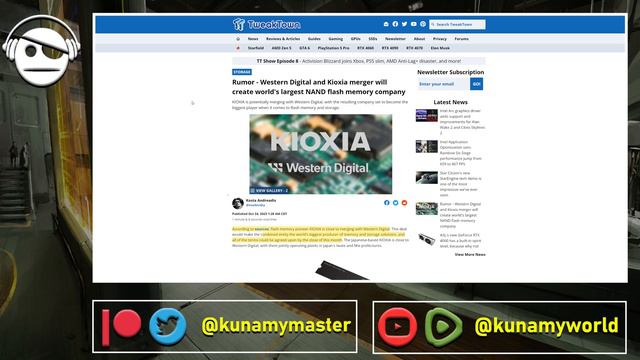This screenshot has width=640, height=360.
Task: Open author Kosta Andreadis profile link
Action: [261, 200]
